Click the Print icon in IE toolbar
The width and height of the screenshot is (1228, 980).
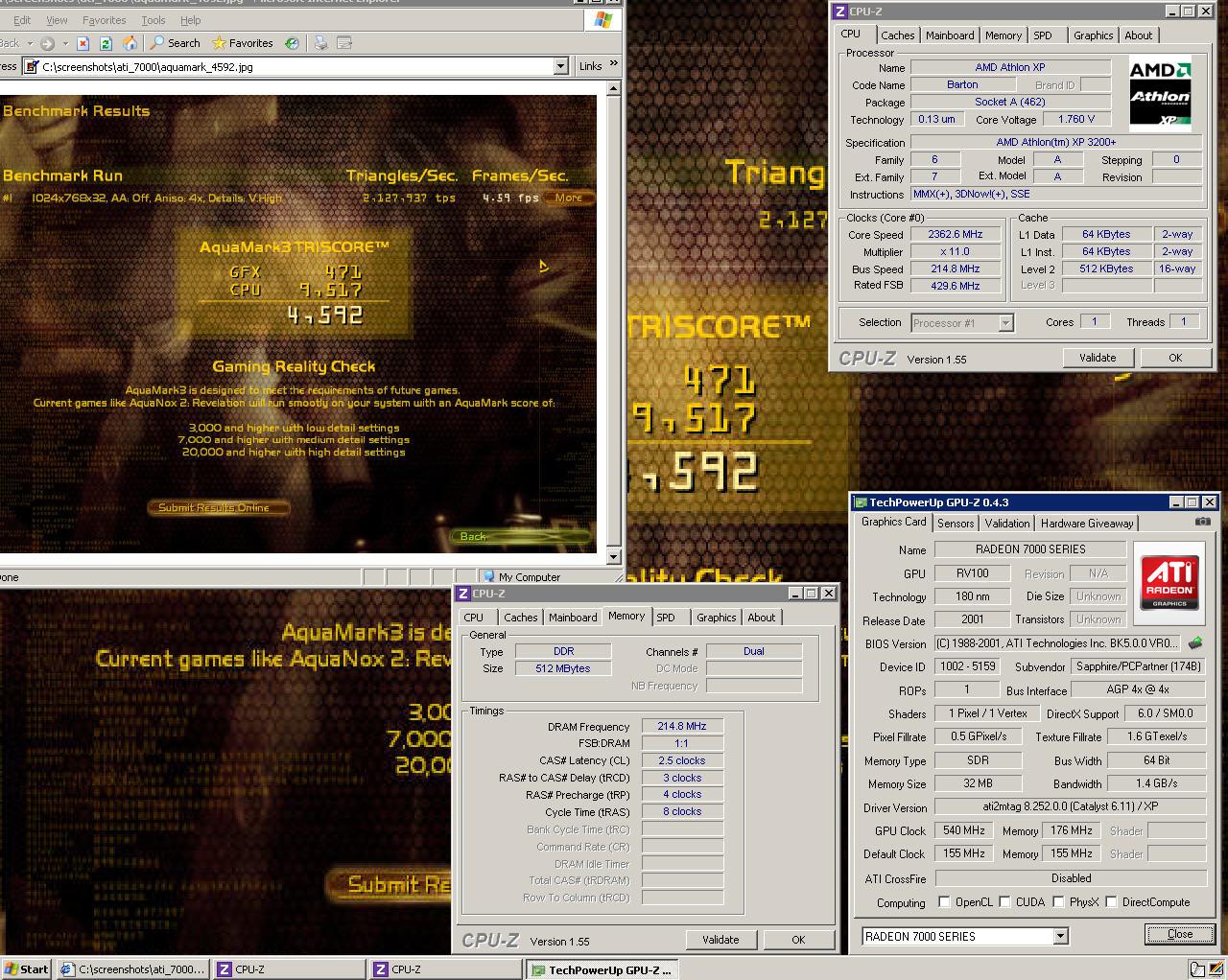click(321, 43)
